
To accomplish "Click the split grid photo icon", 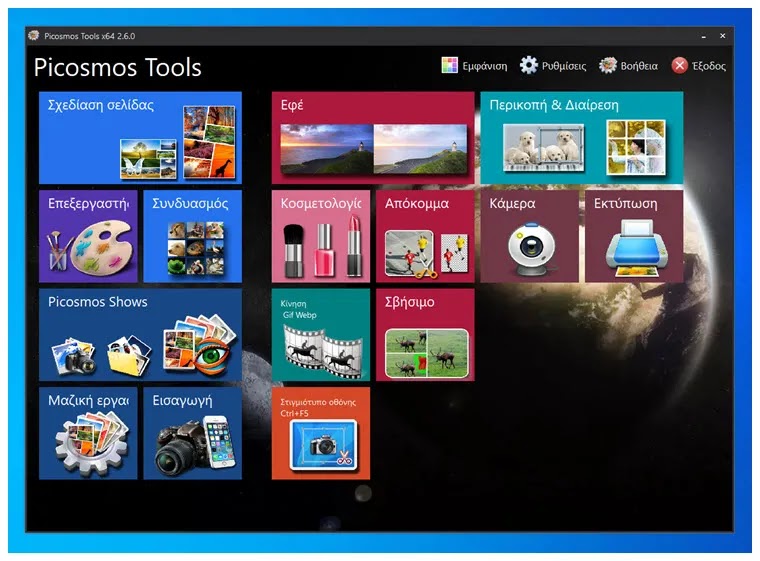I will (x=636, y=147).
